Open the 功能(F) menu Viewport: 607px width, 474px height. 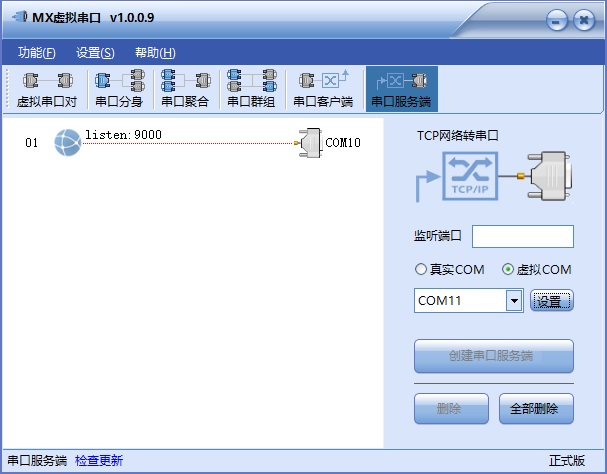click(37, 52)
